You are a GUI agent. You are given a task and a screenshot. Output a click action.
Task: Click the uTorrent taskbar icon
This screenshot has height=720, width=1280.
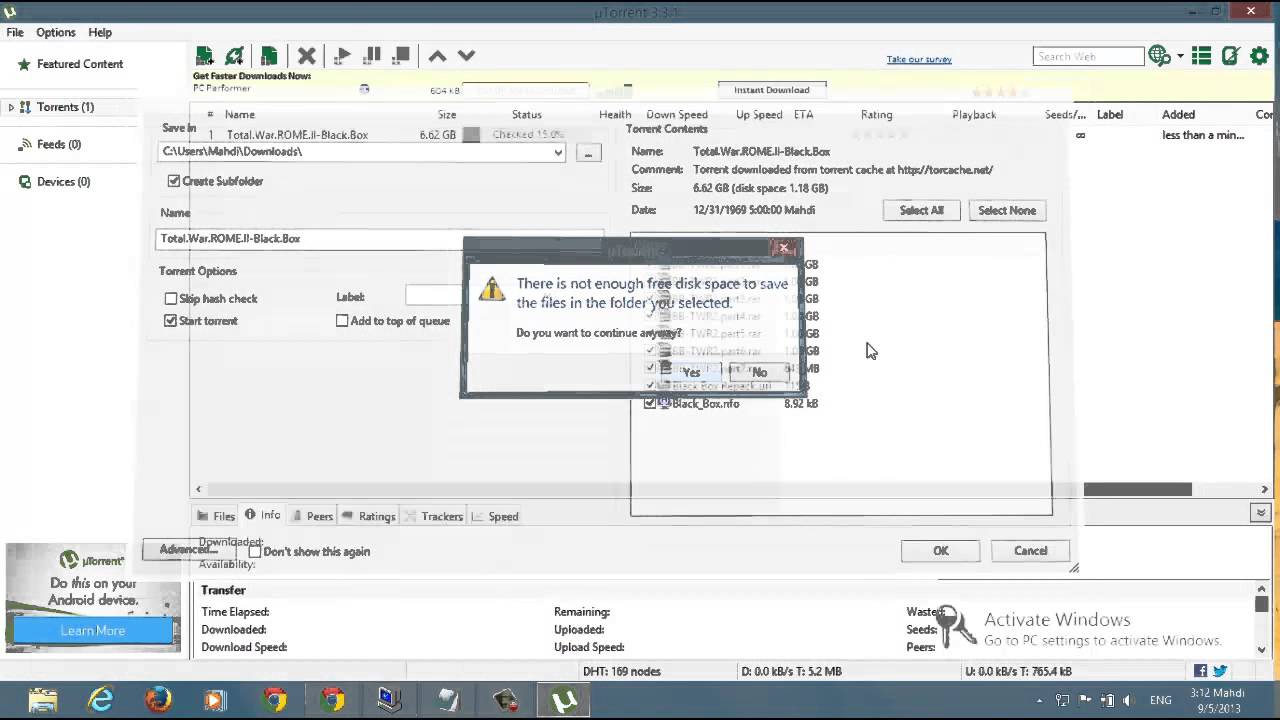click(565, 700)
